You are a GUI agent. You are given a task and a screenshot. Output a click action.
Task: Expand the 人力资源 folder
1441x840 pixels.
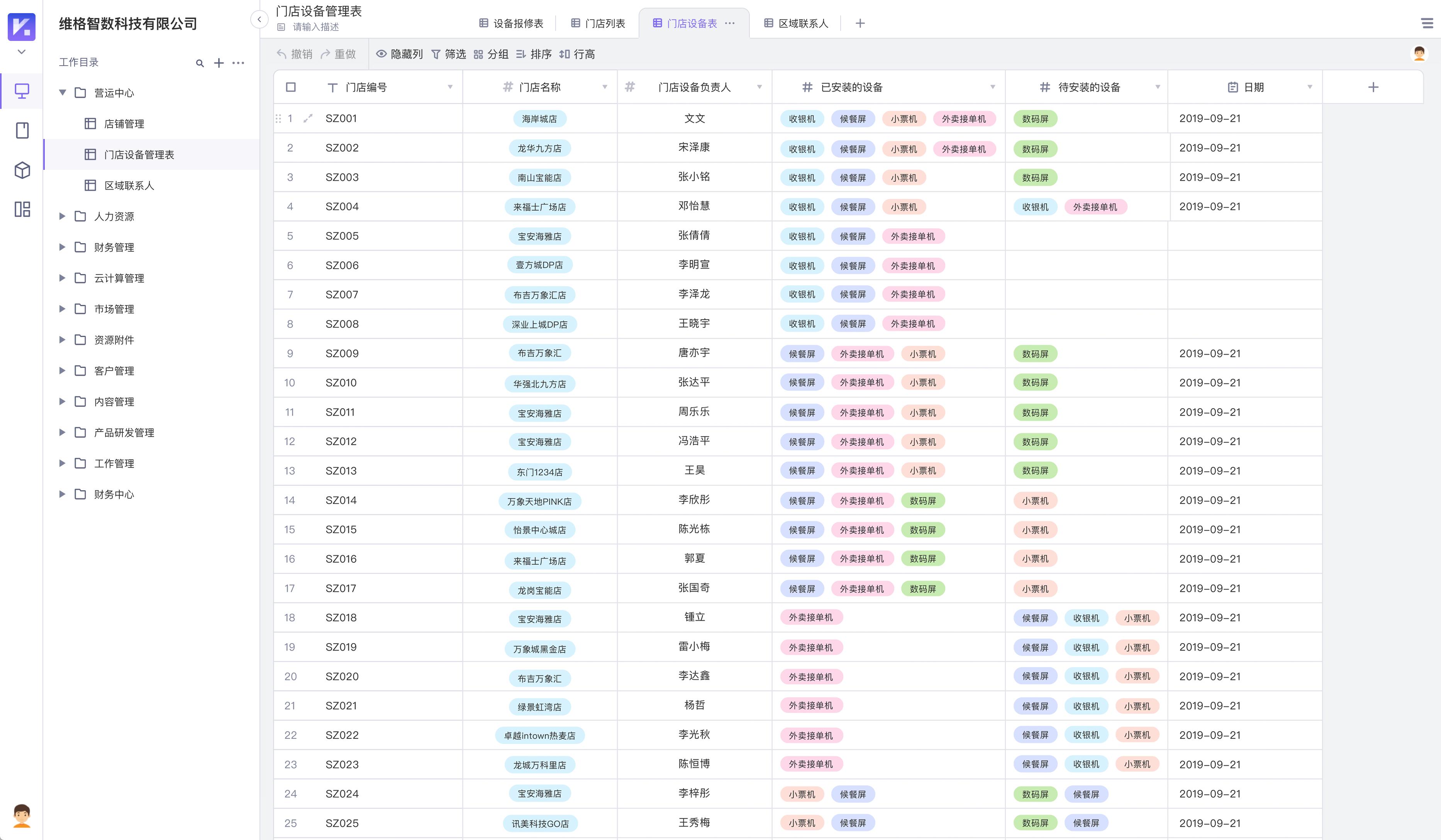[x=62, y=216]
